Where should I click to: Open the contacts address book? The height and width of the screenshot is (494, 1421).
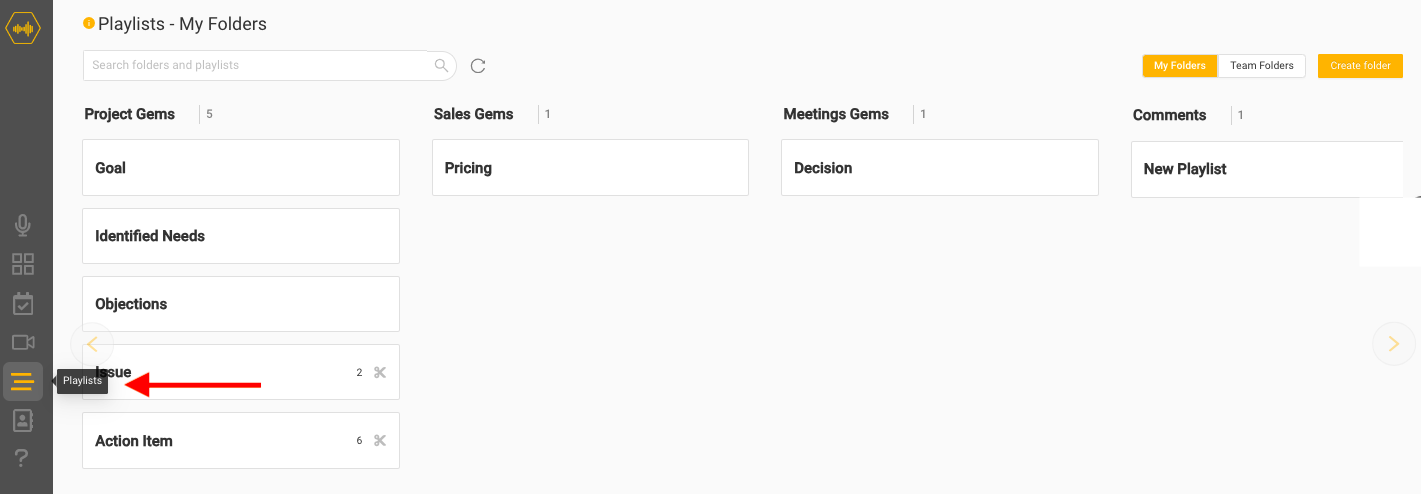[x=23, y=420]
